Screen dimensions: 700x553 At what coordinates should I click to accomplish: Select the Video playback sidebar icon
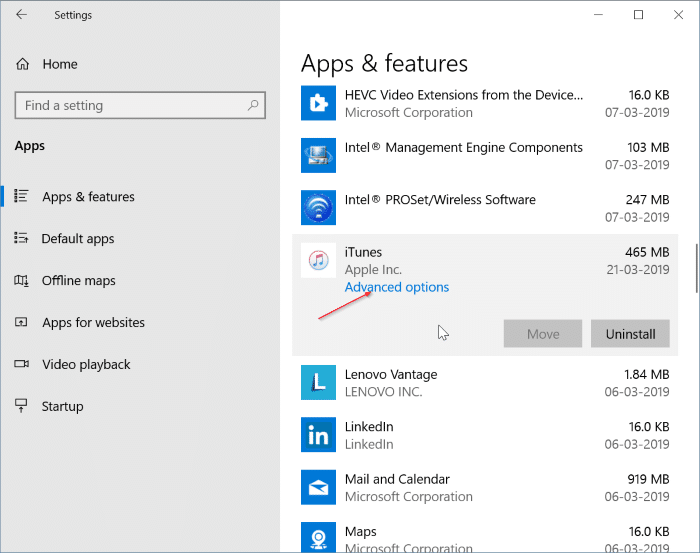[21, 364]
